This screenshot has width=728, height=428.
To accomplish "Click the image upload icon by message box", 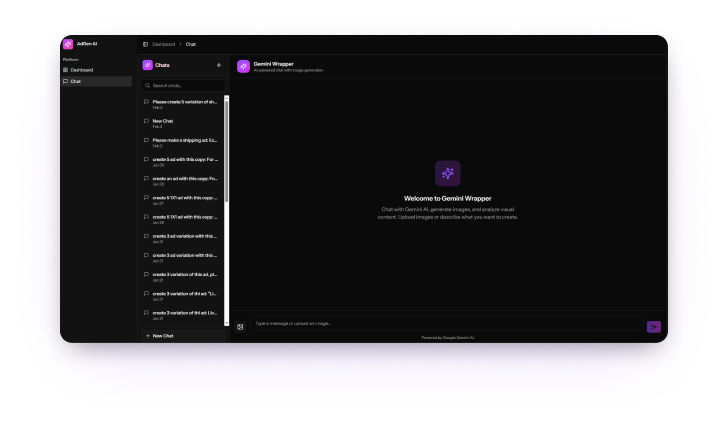I will [x=240, y=326].
